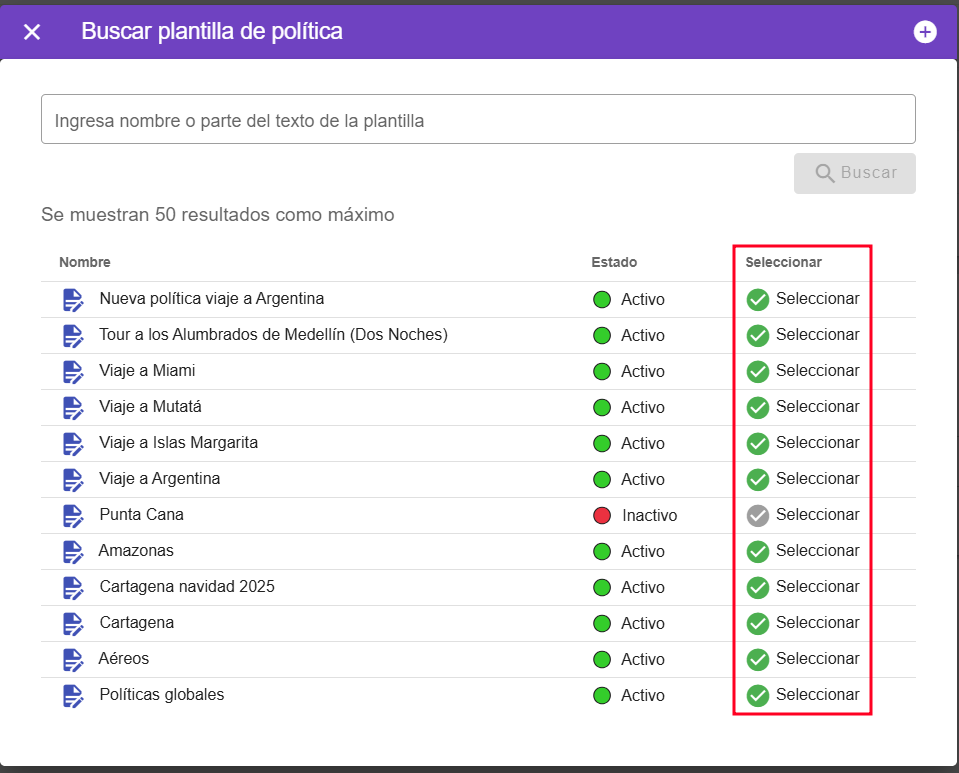Click the Estado column header
Image resolution: width=959 pixels, height=773 pixels.
[x=611, y=262]
